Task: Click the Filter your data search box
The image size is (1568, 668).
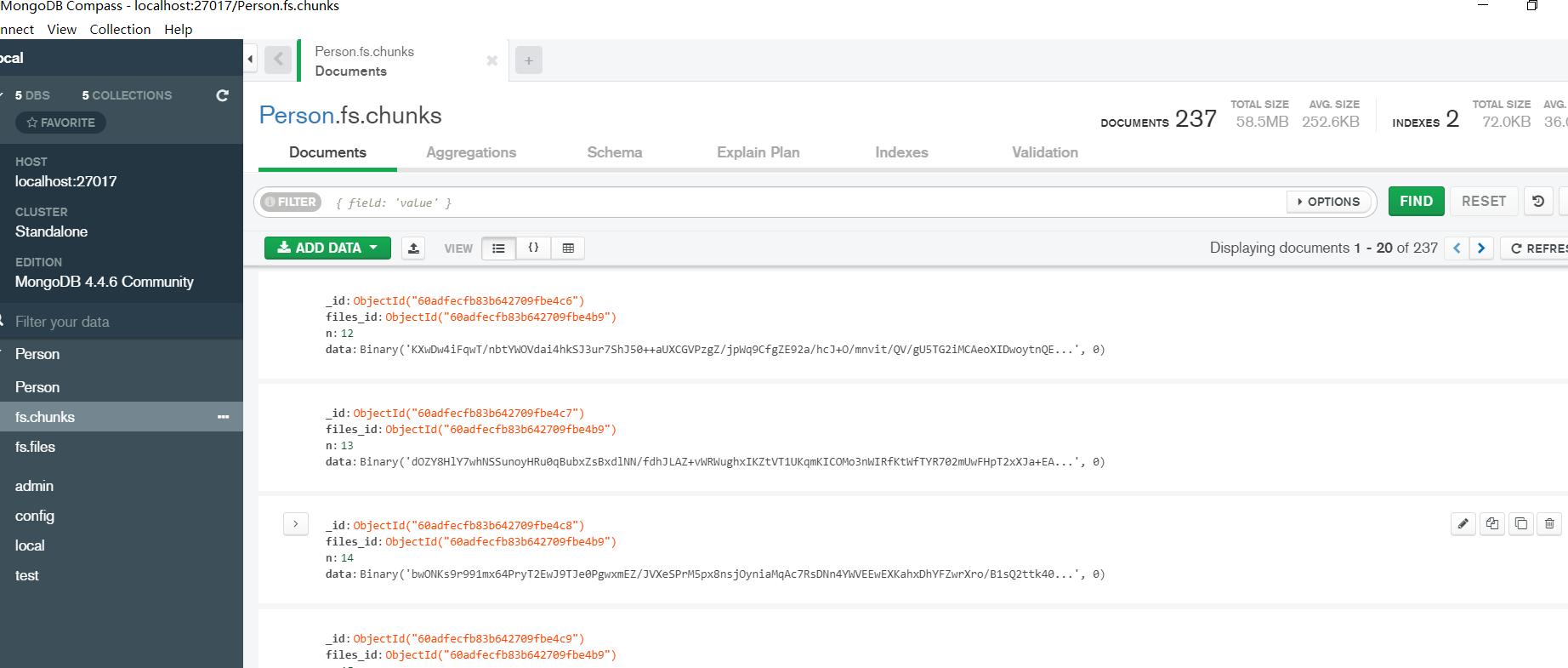Action: pyautogui.click(x=122, y=322)
